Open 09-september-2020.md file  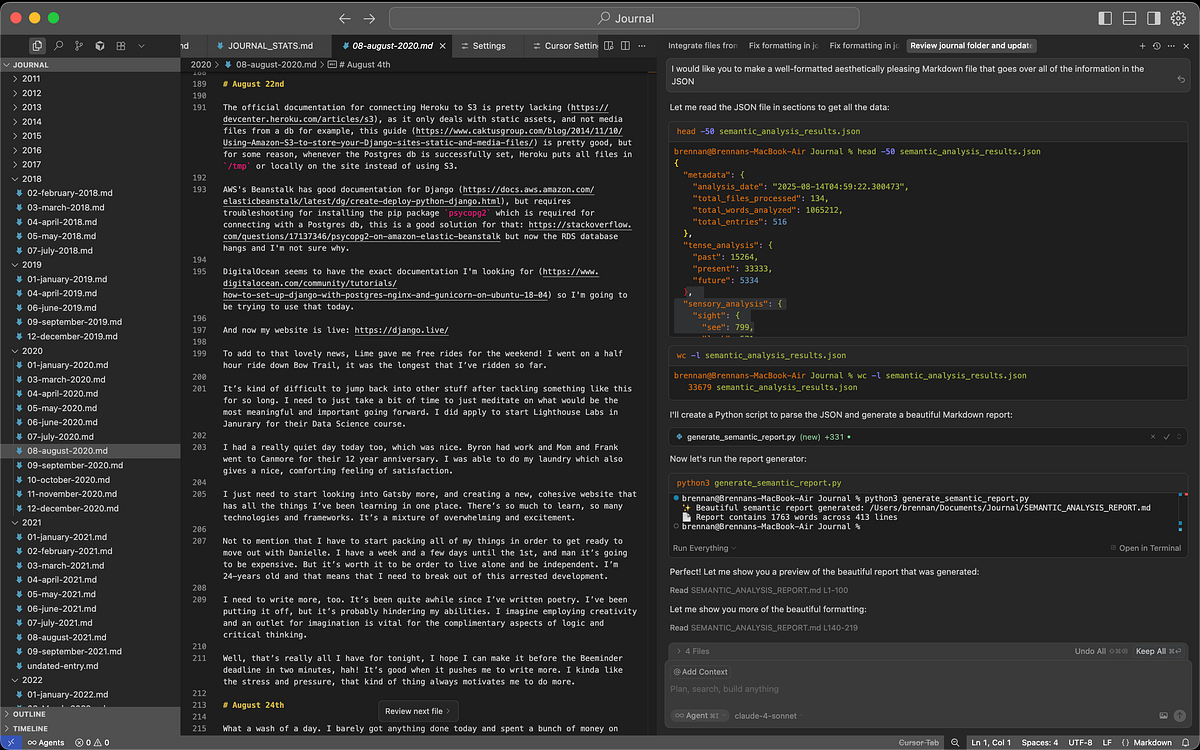click(90, 465)
